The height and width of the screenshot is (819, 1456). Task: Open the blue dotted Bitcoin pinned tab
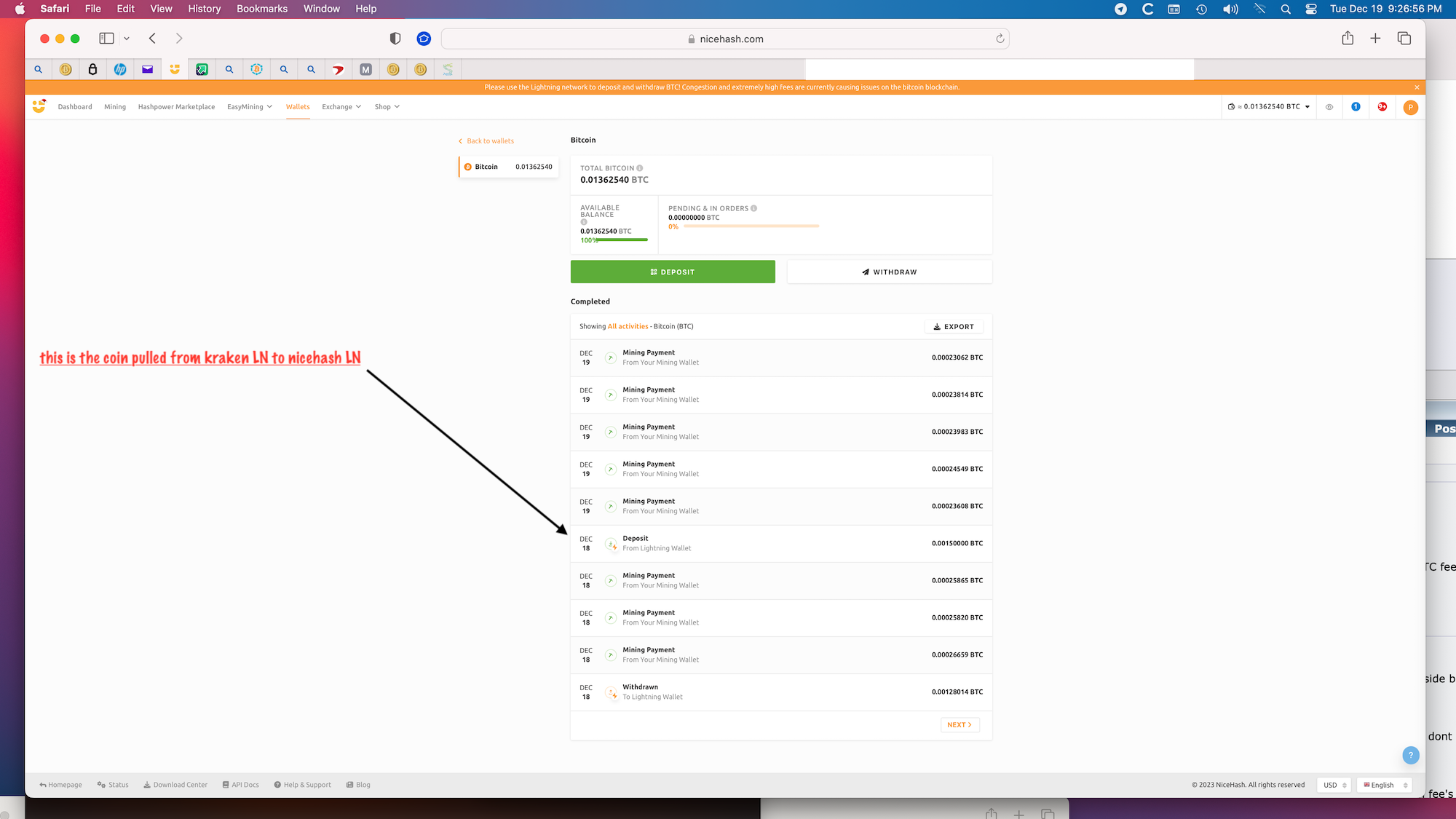(256, 69)
